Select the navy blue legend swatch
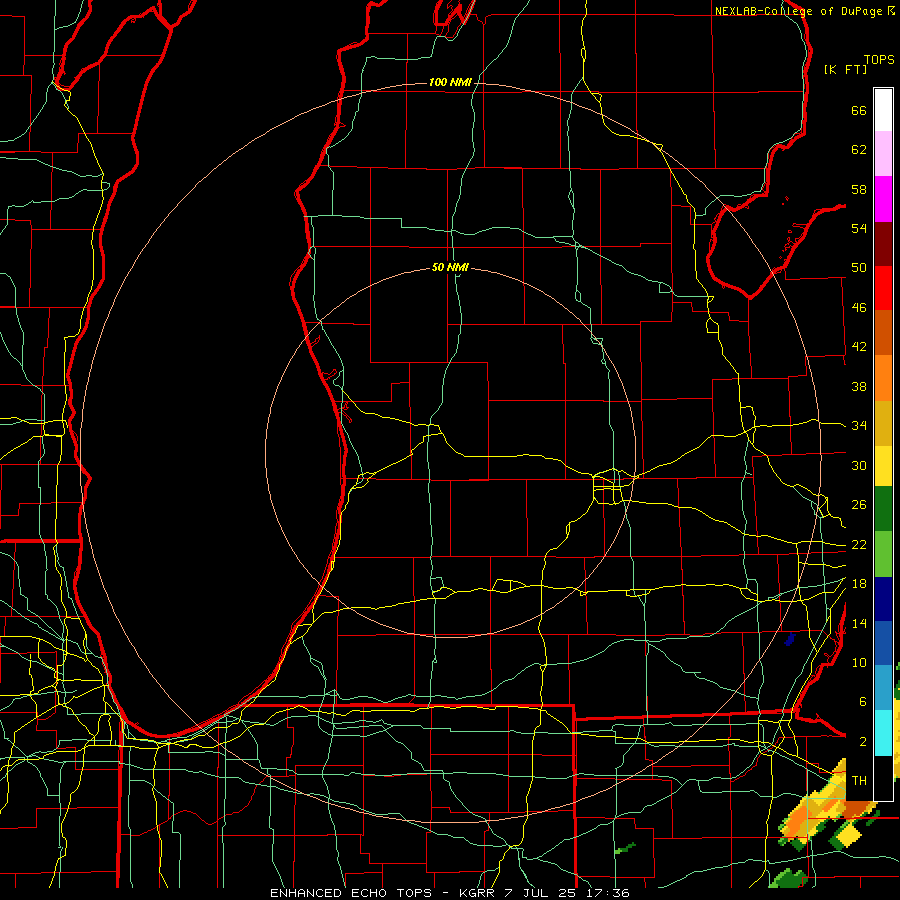This screenshot has height=900, width=900. click(x=883, y=599)
